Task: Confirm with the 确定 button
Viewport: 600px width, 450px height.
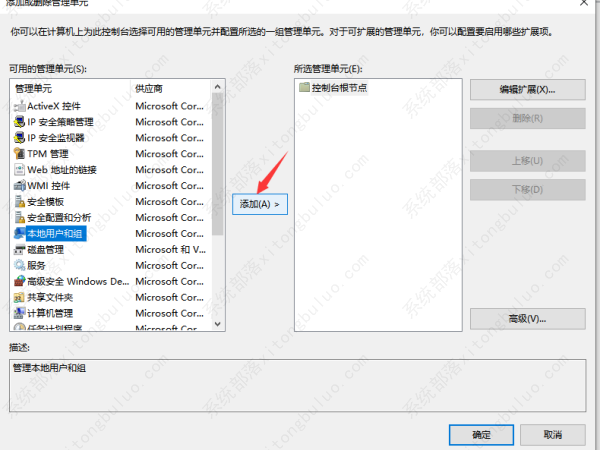Action: (481, 435)
